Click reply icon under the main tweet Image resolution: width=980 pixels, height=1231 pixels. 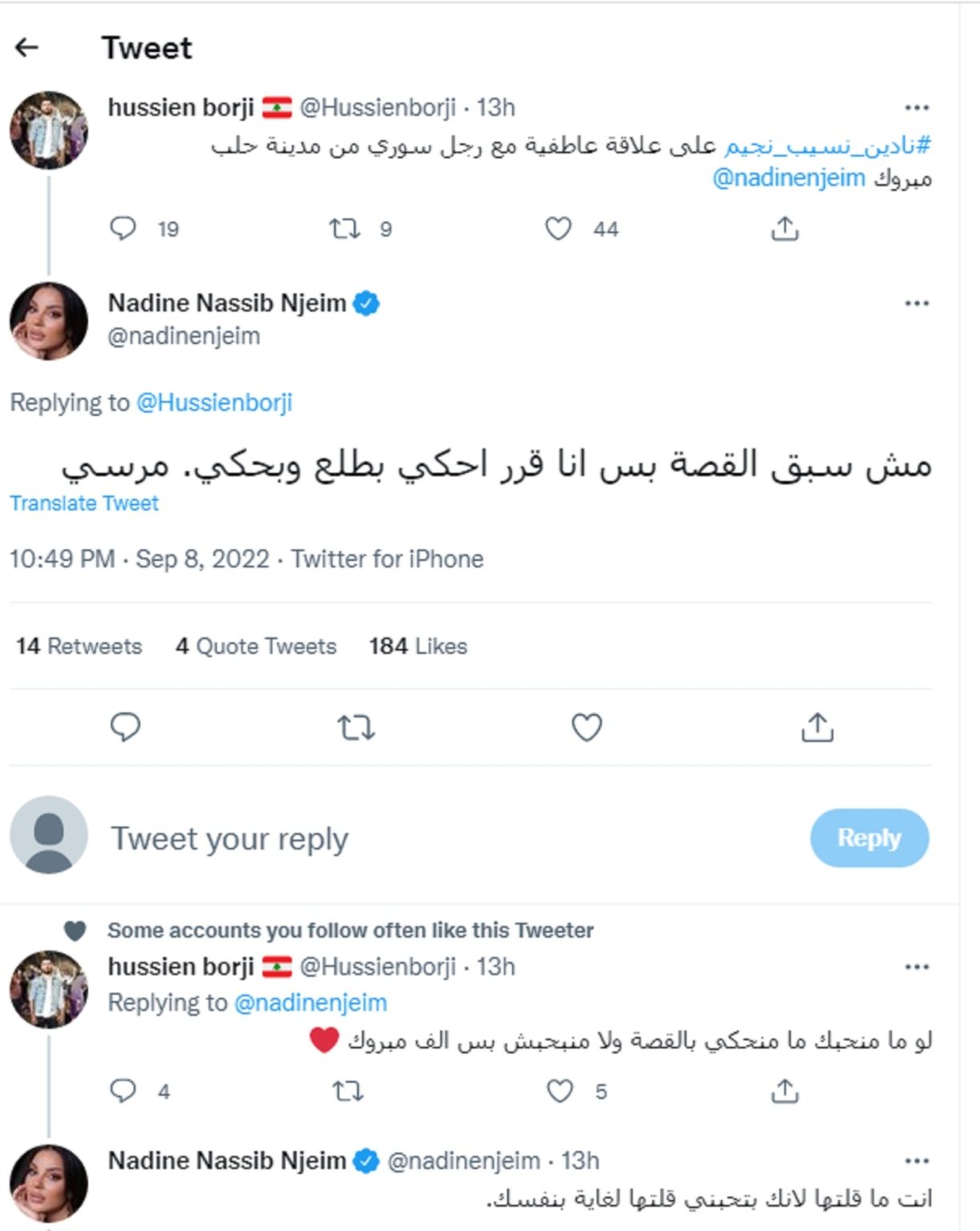pos(125,728)
